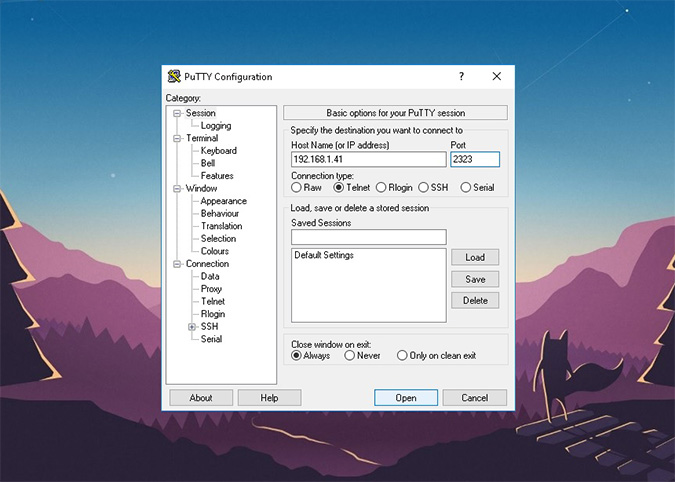
Task: Open Keyboard settings under Terminal
Action: tap(218, 151)
